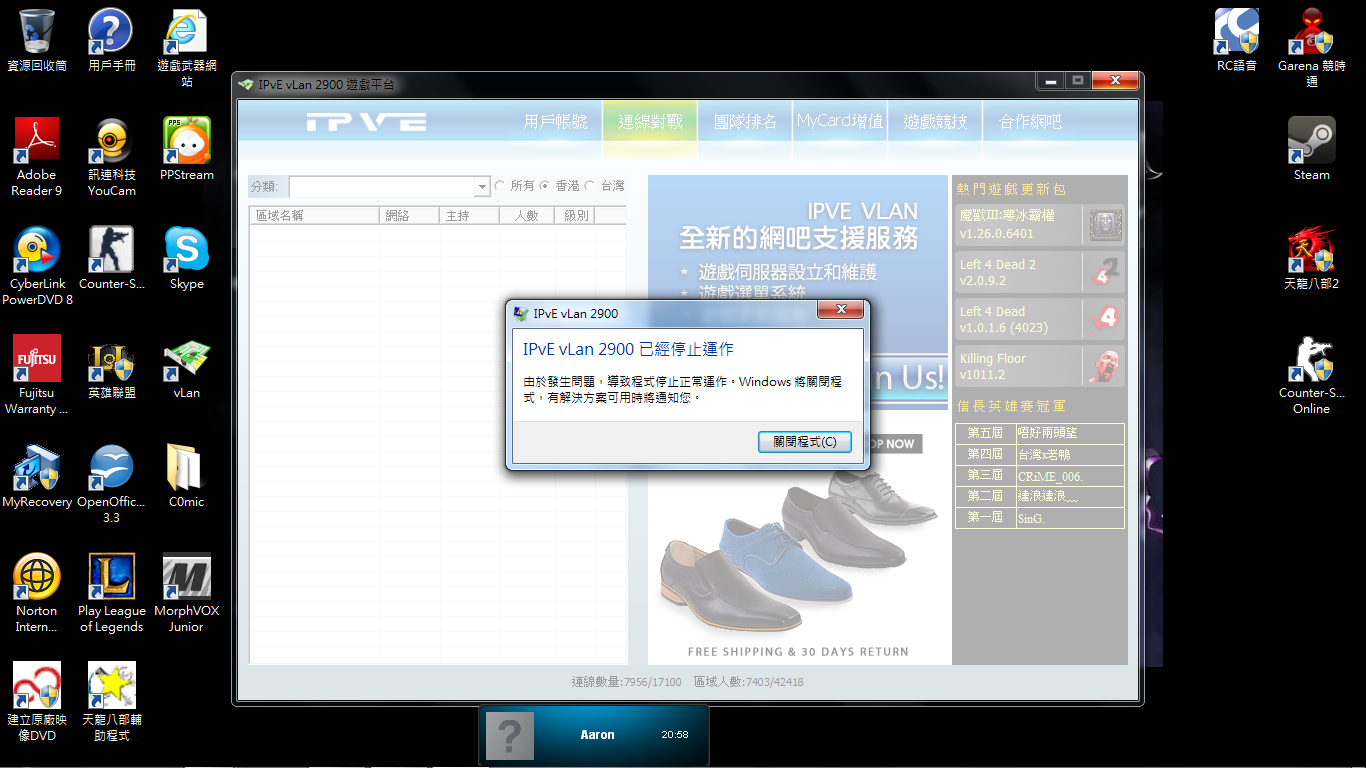The width and height of the screenshot is (1366, 768).
Task: Sort the list by 區域名稱 column header
Action: tap(314, 215)
